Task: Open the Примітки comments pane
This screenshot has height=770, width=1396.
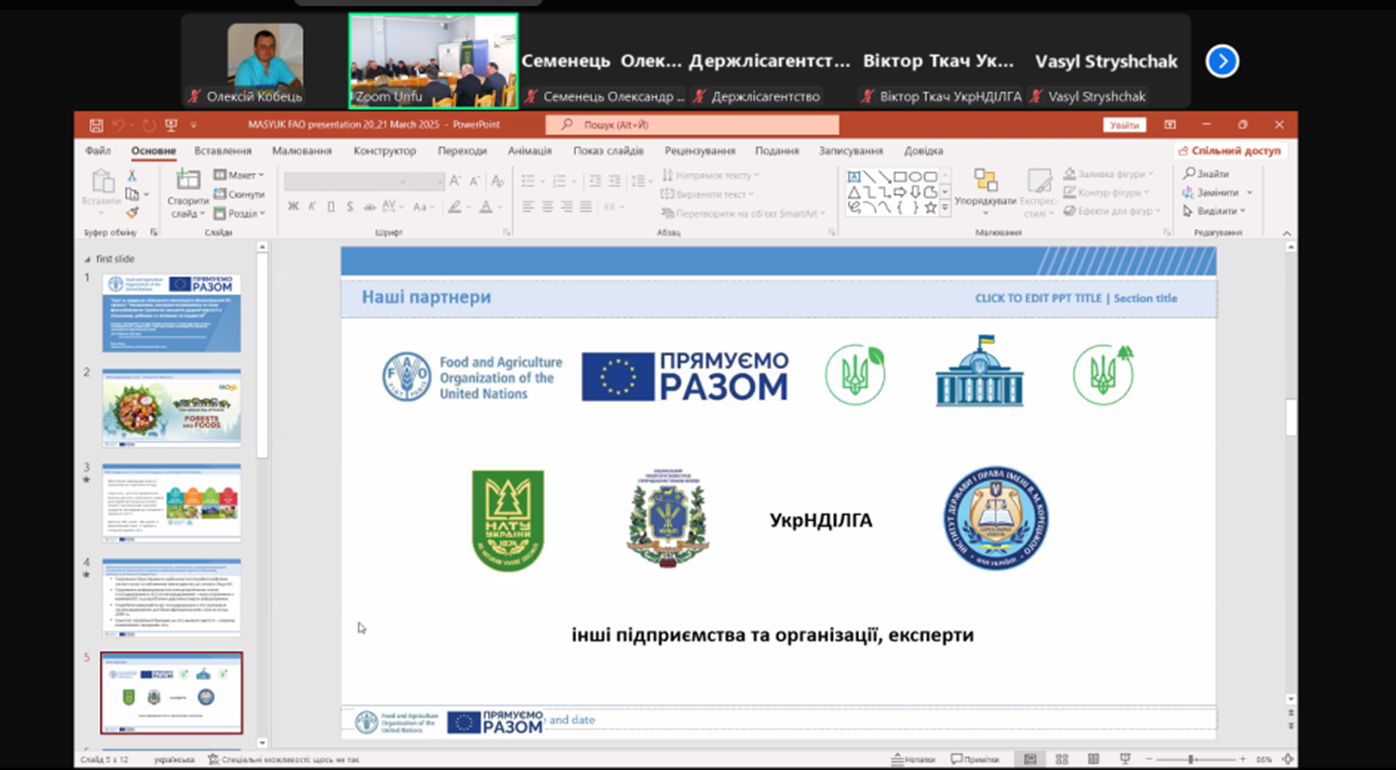Action: [975, 760]
